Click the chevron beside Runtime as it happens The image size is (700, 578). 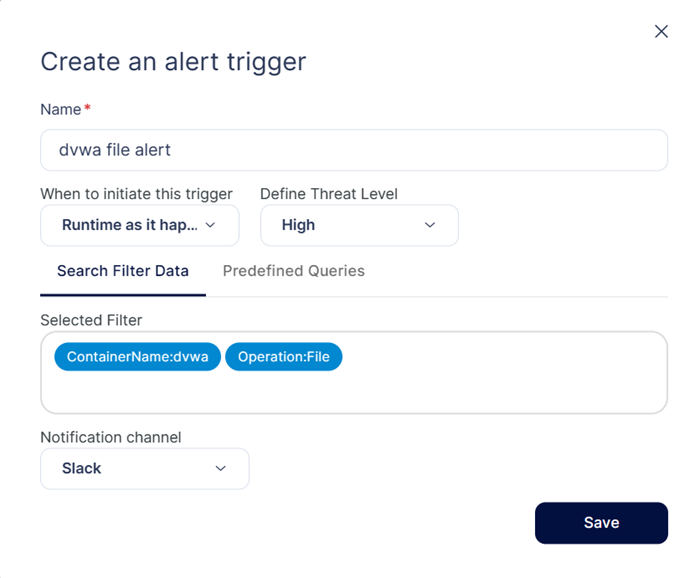pos(210,225)
